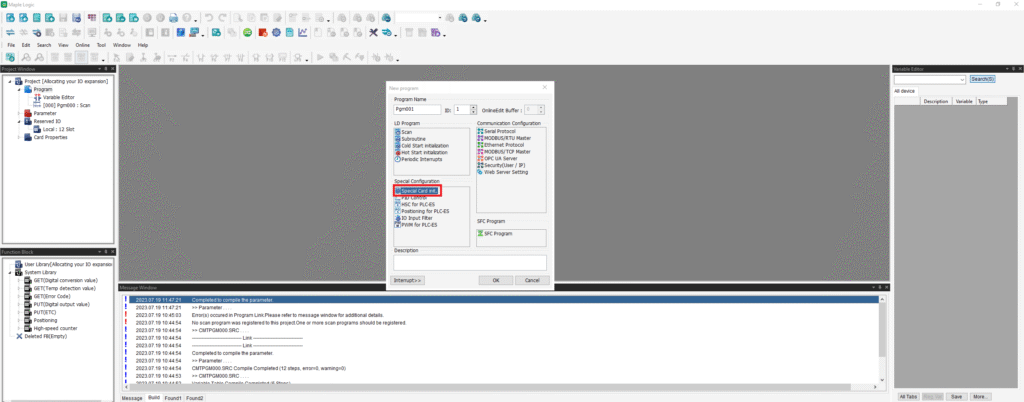1024x402 pixels.
Task: Click the Redo arrow in toolbar
Action: (222, 18)
